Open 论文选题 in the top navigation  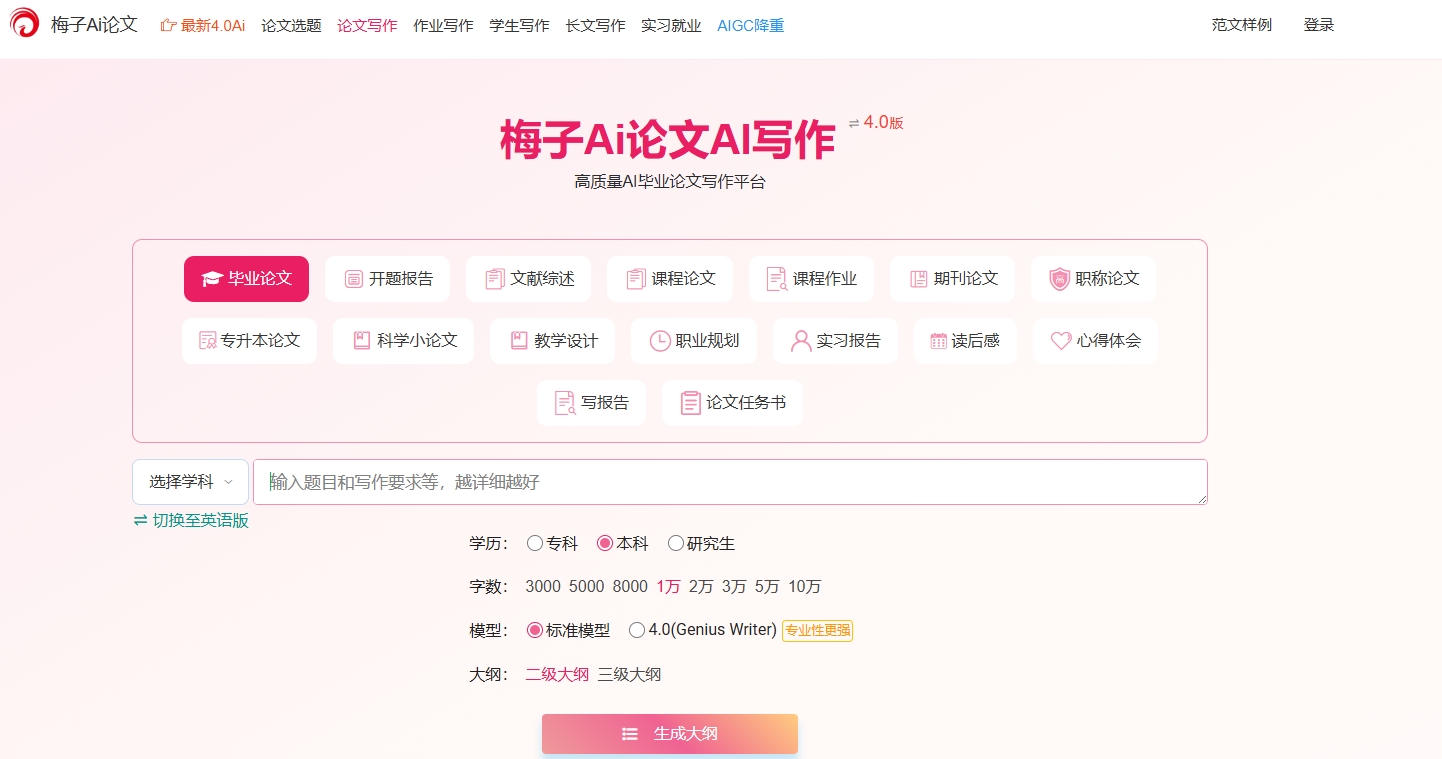291,26
